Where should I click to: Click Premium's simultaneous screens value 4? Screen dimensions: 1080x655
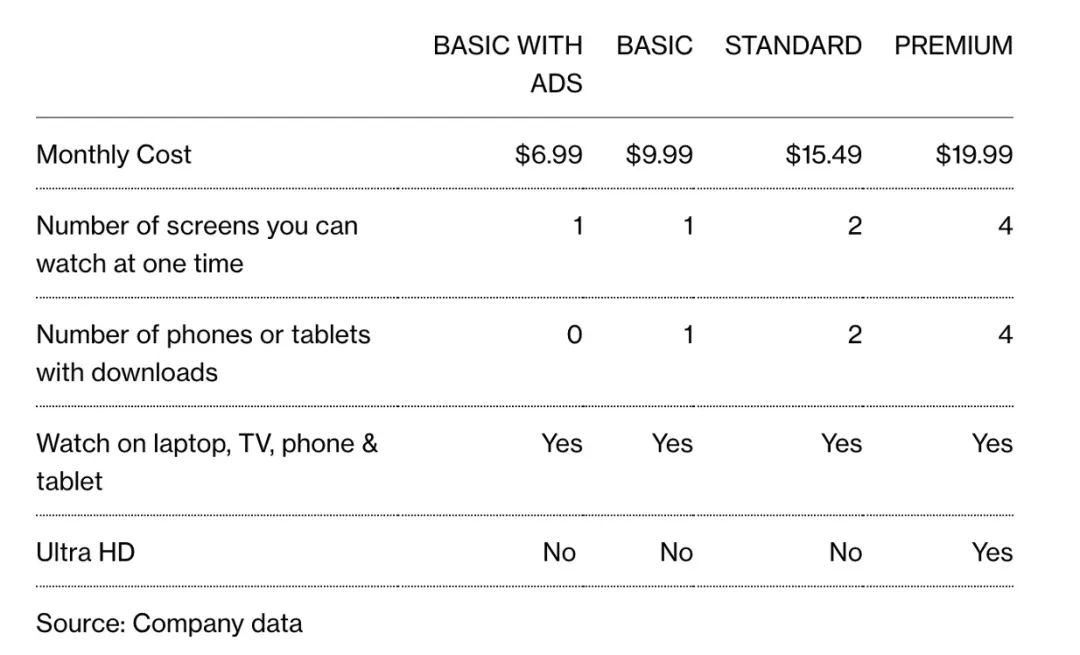click(x=1005, y=226)
